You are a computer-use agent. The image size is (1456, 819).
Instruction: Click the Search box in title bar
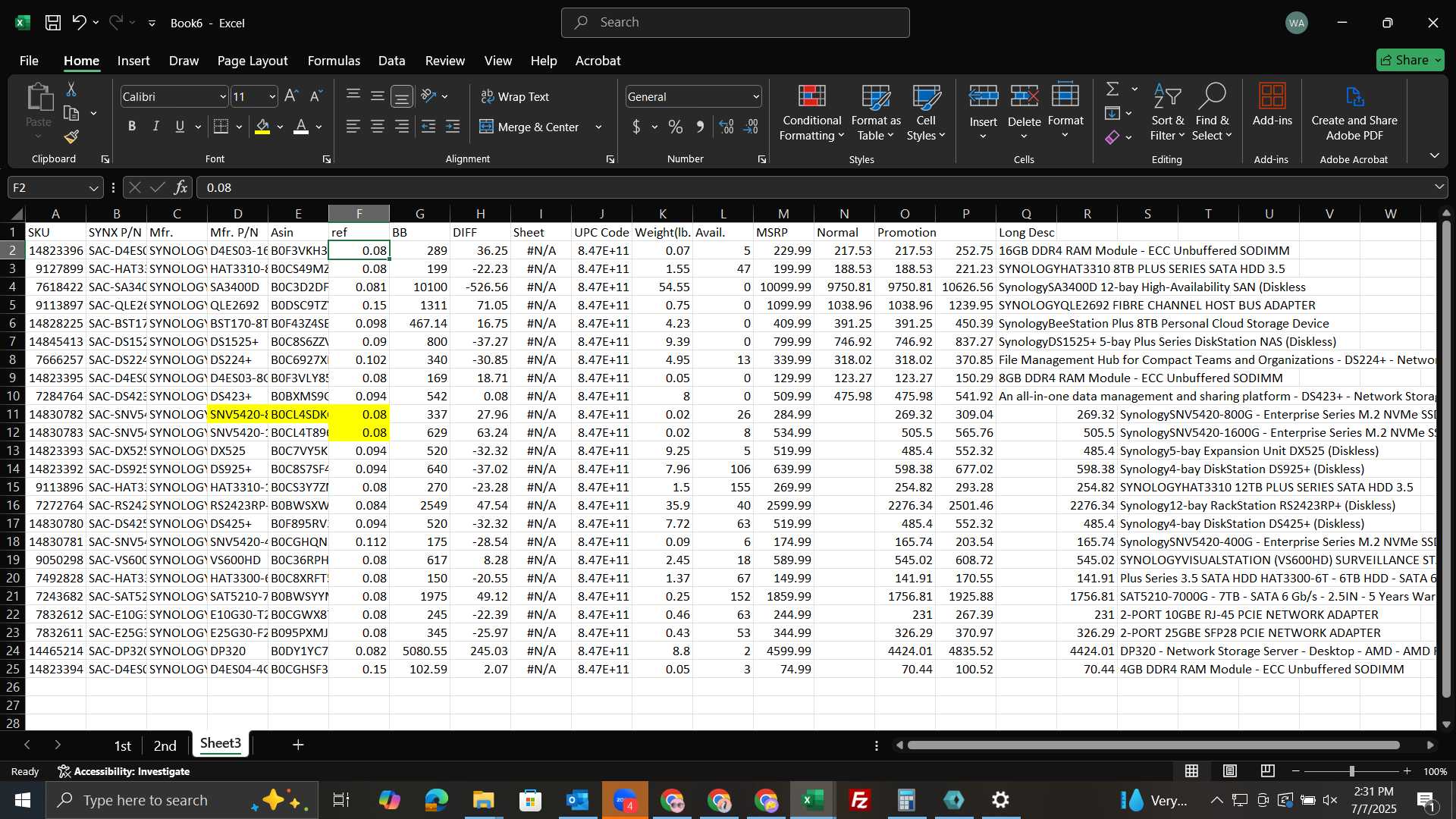(735, 23)
